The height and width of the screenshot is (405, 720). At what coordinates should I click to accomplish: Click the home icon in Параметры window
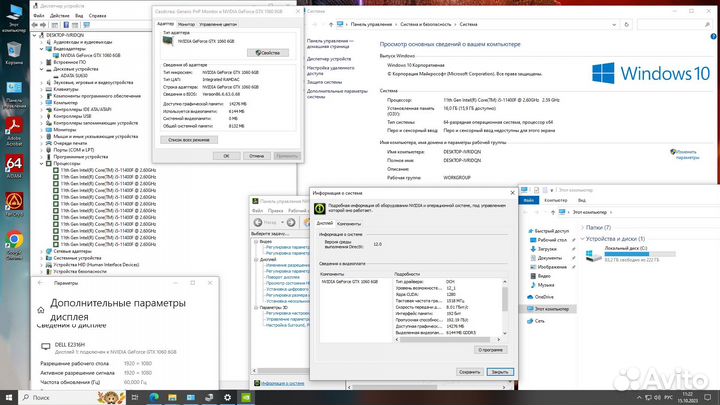41,310
